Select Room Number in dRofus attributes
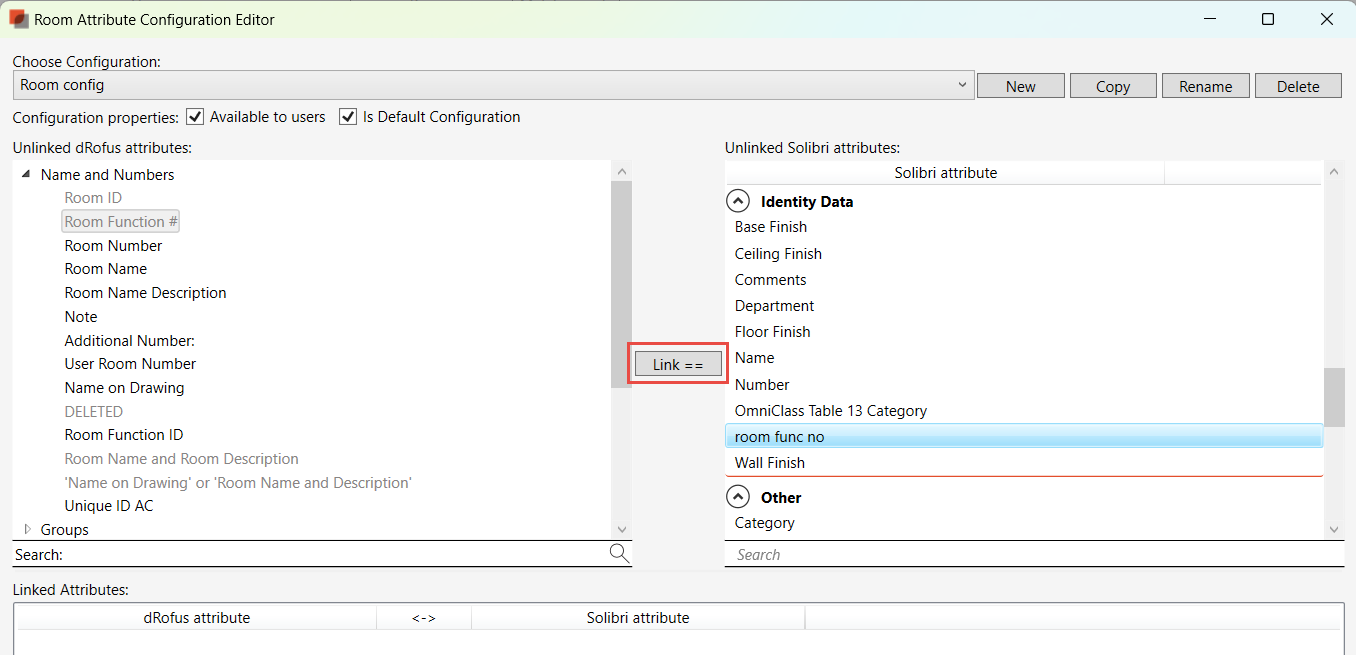Viewport: 1356px width, 655px height. coord(113,245)
